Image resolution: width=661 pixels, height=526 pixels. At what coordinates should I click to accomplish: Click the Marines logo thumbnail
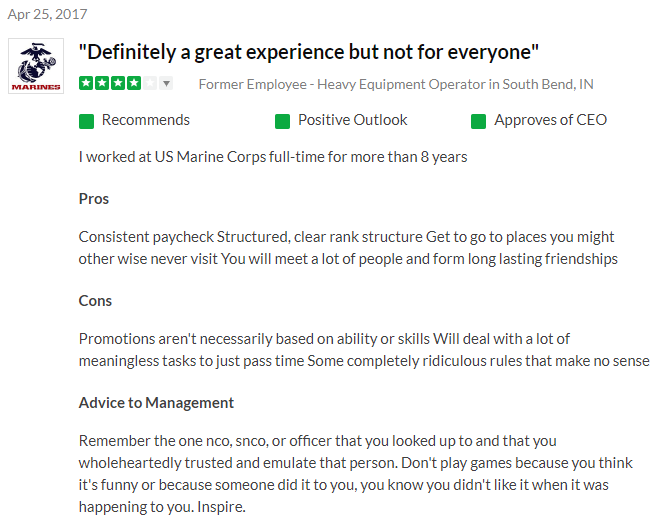(35, 67)
